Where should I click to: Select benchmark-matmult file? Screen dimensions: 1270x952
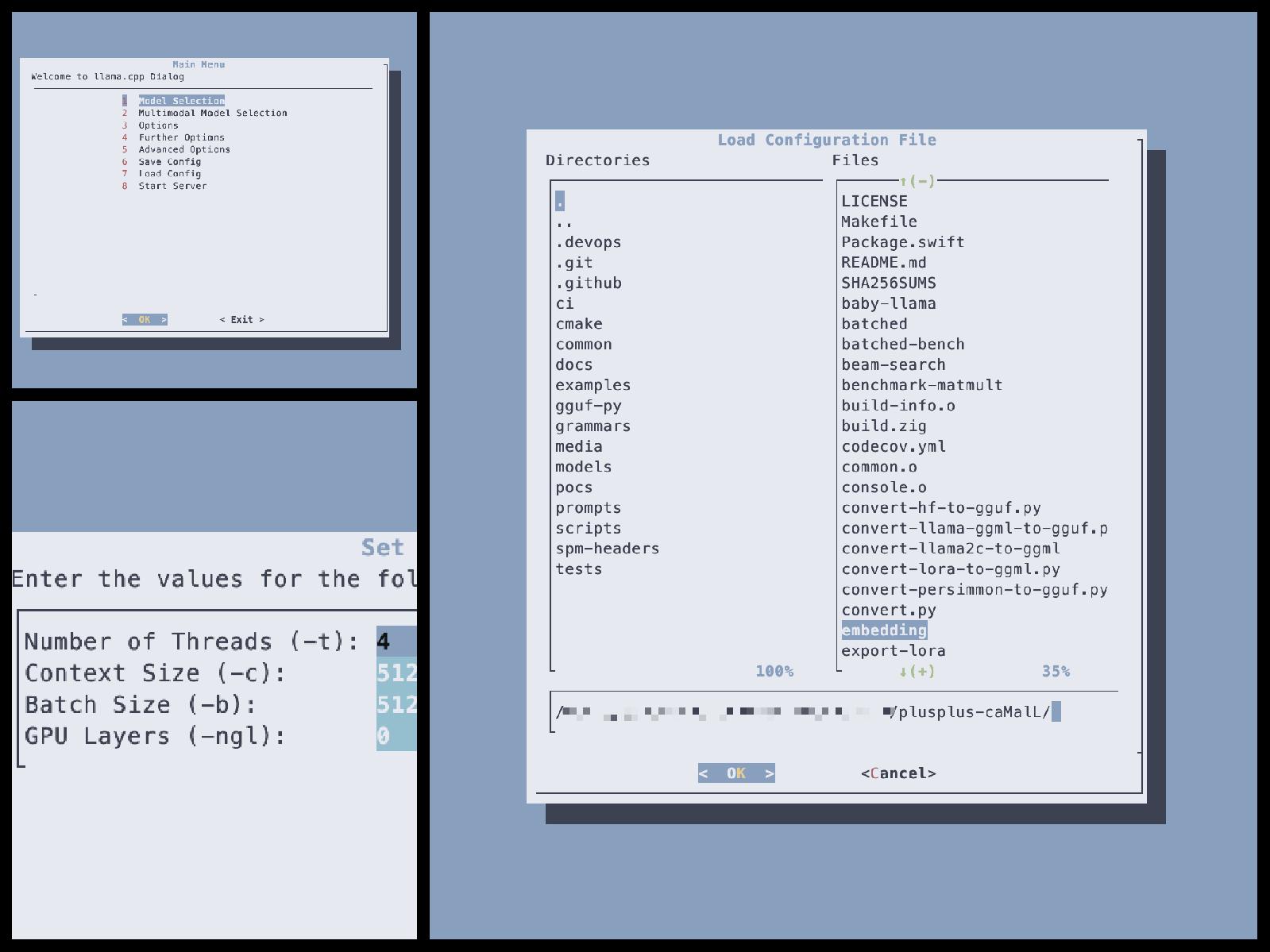pos(922,385)
